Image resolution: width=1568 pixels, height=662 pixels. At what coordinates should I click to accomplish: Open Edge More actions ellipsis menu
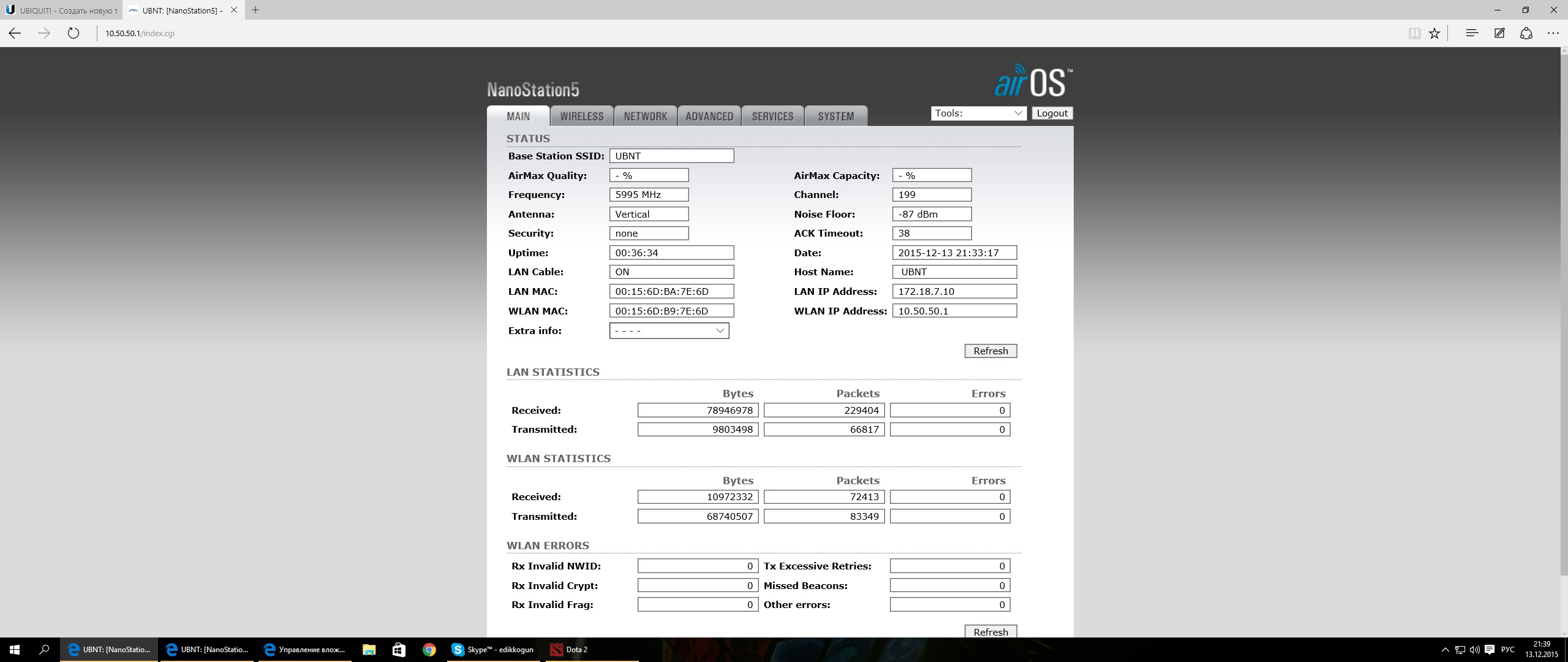click(1553, 33)
